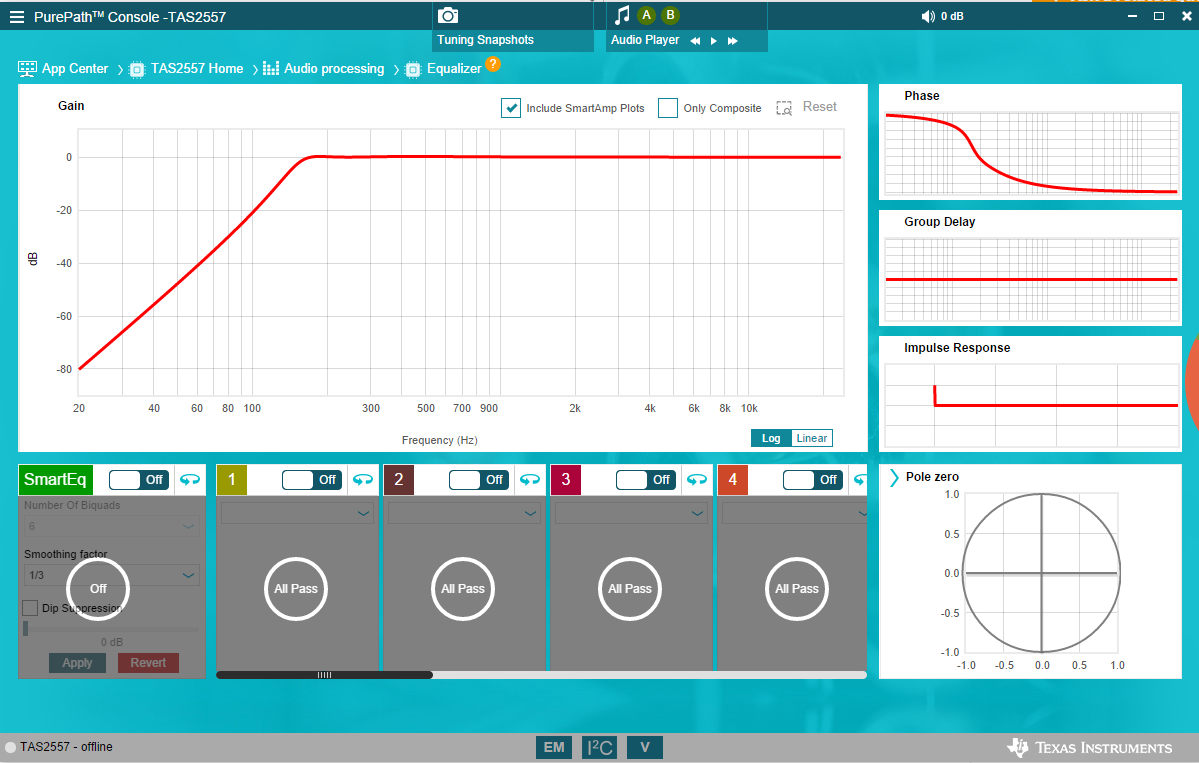Turn on biquad 3 switch
This screenshot has width=1199, height=763.
click(x=645, y=479)
